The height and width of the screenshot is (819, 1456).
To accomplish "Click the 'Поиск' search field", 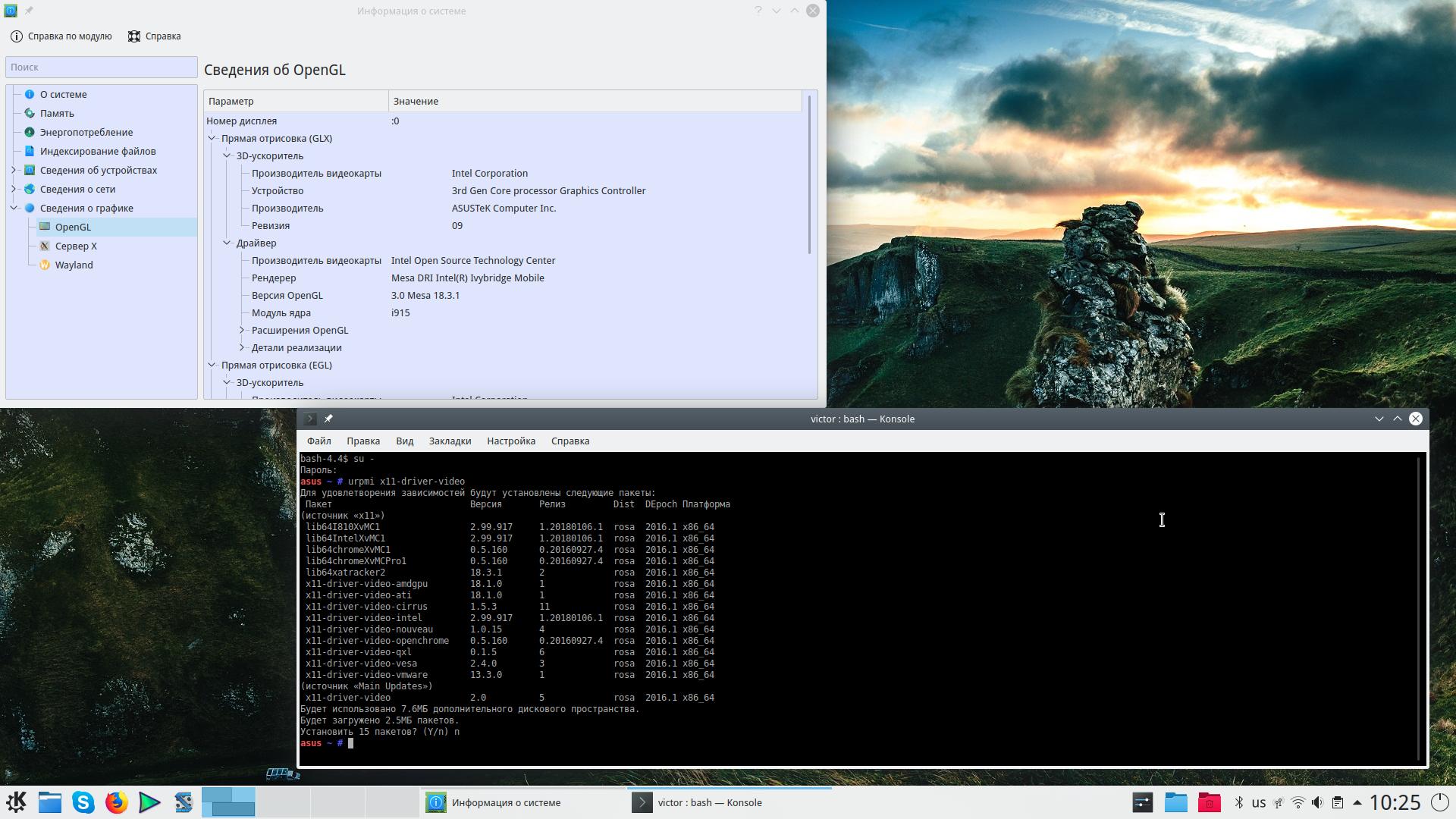I will pyautogui.click(x=101, y=67).
